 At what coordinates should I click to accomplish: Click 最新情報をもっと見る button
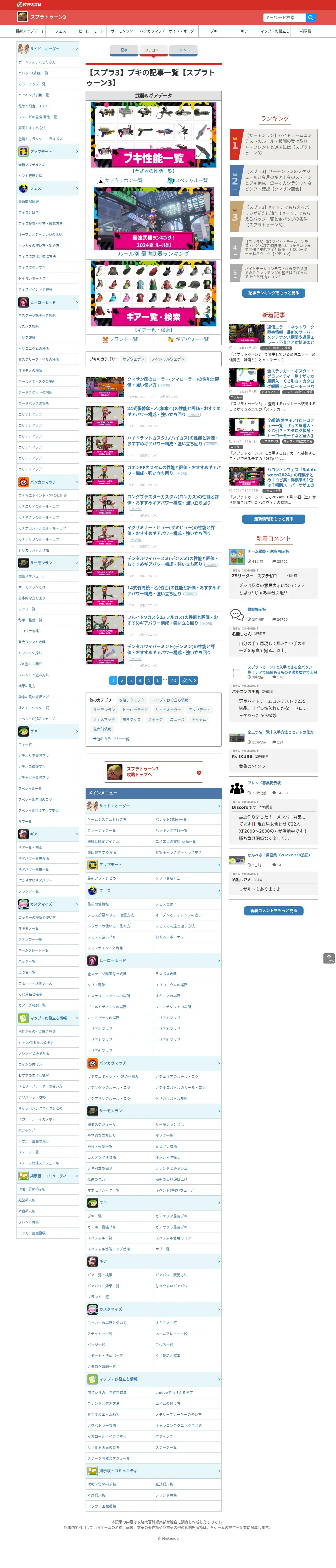(x=274, y=519)
